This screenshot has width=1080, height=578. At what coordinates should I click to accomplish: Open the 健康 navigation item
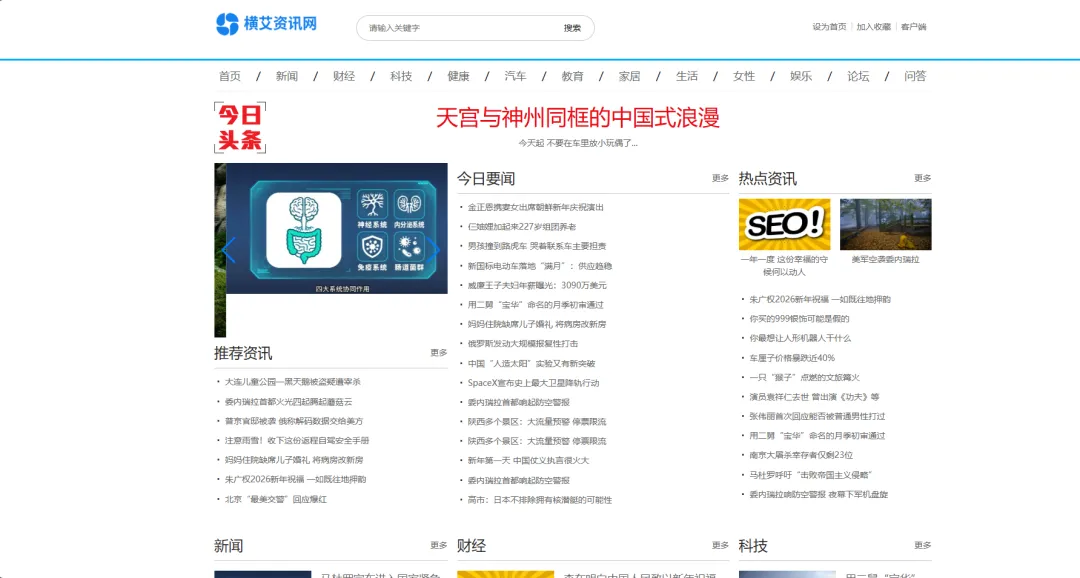[459, 76]
